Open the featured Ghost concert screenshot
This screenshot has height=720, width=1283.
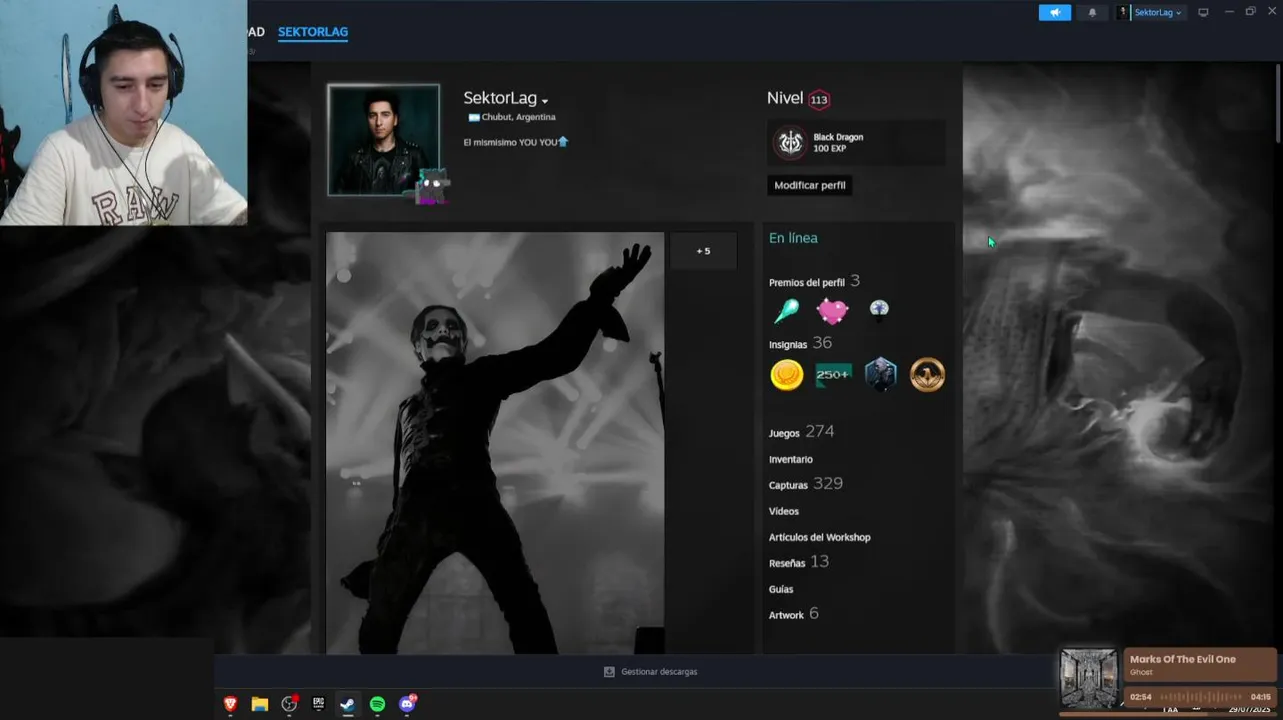coord(495,443)
